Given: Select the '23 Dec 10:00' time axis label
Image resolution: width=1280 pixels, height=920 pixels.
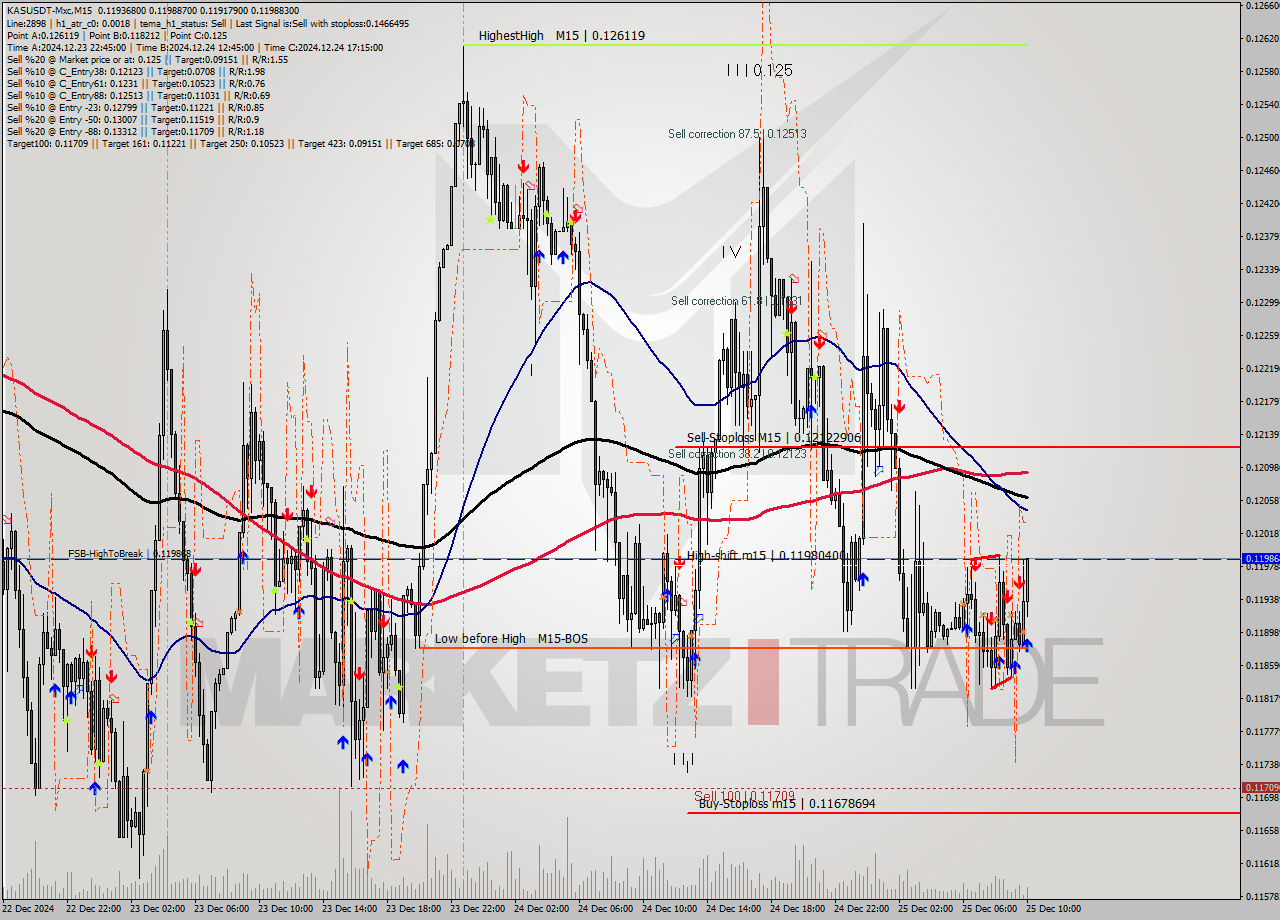Looking at the screenshot, I should [286, 909].
